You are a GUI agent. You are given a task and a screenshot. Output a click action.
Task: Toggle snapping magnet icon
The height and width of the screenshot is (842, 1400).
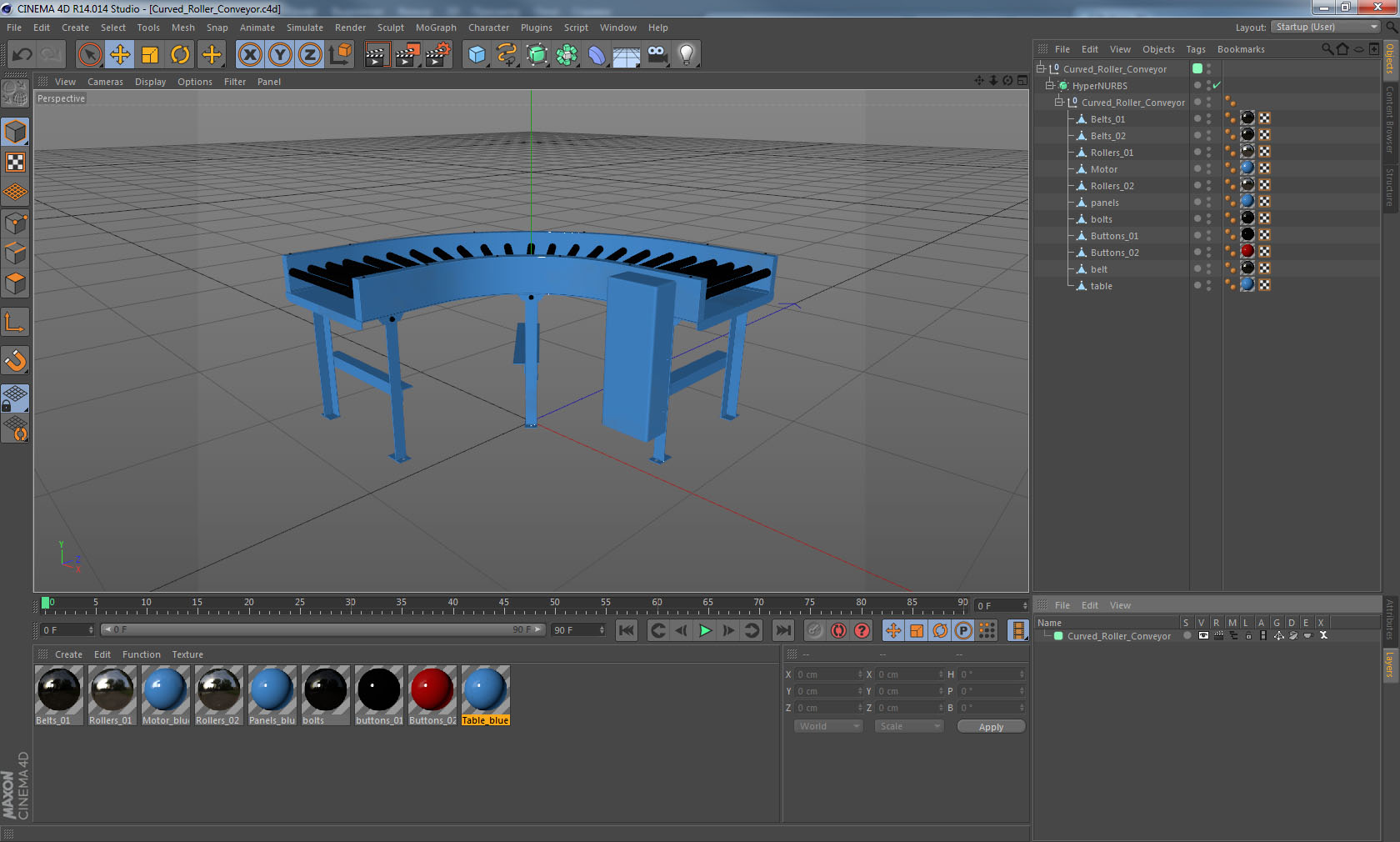coord(15,360)
